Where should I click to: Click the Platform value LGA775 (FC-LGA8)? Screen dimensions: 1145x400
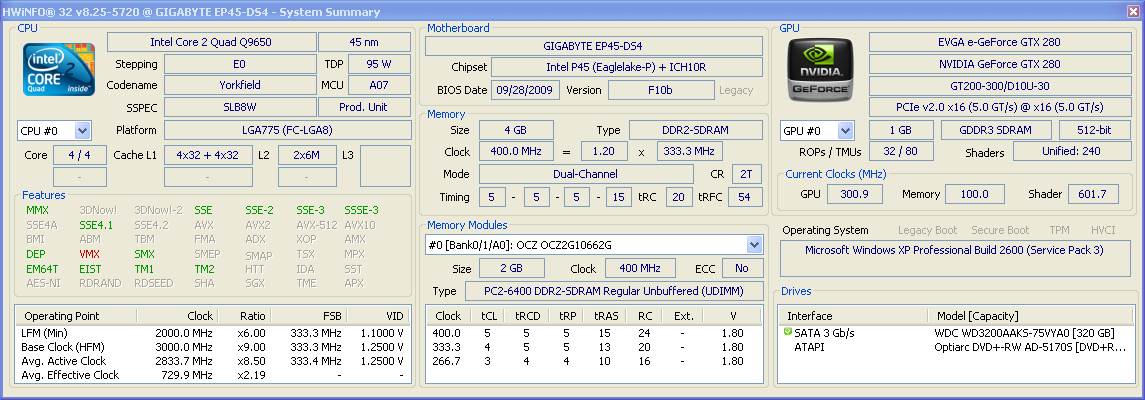pyautogui.click(x=287, y=131)
